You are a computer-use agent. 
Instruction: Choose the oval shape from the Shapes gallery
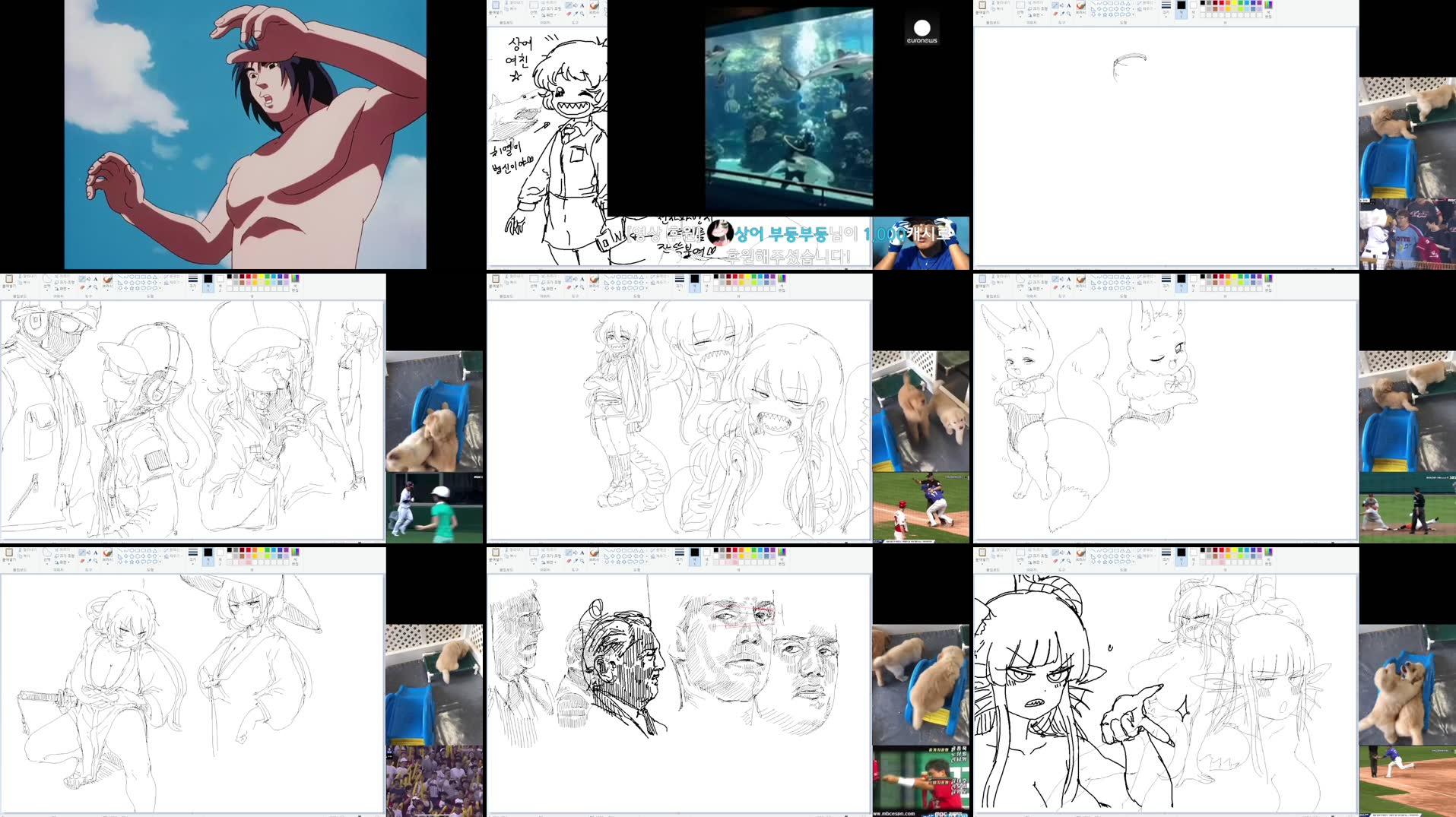[x=1103, y=277]
